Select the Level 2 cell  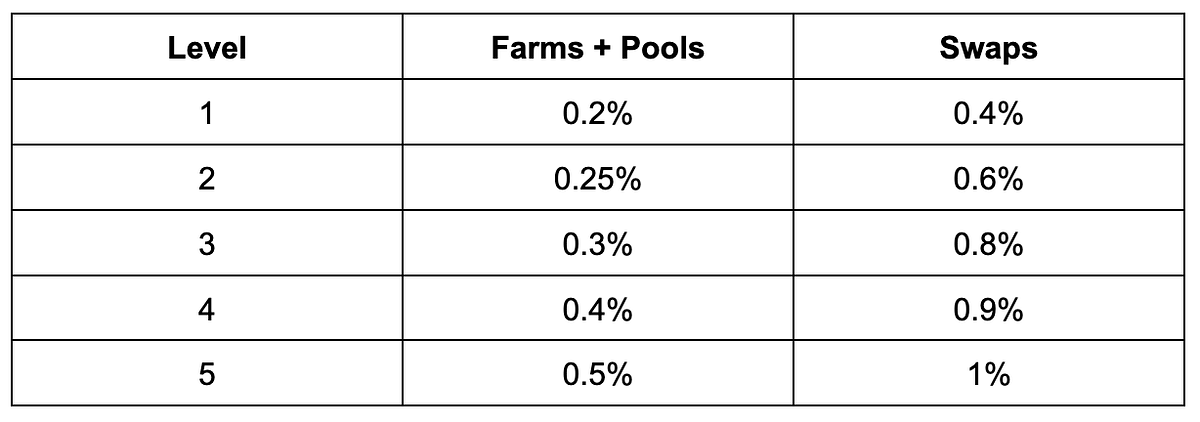point(207,179)
